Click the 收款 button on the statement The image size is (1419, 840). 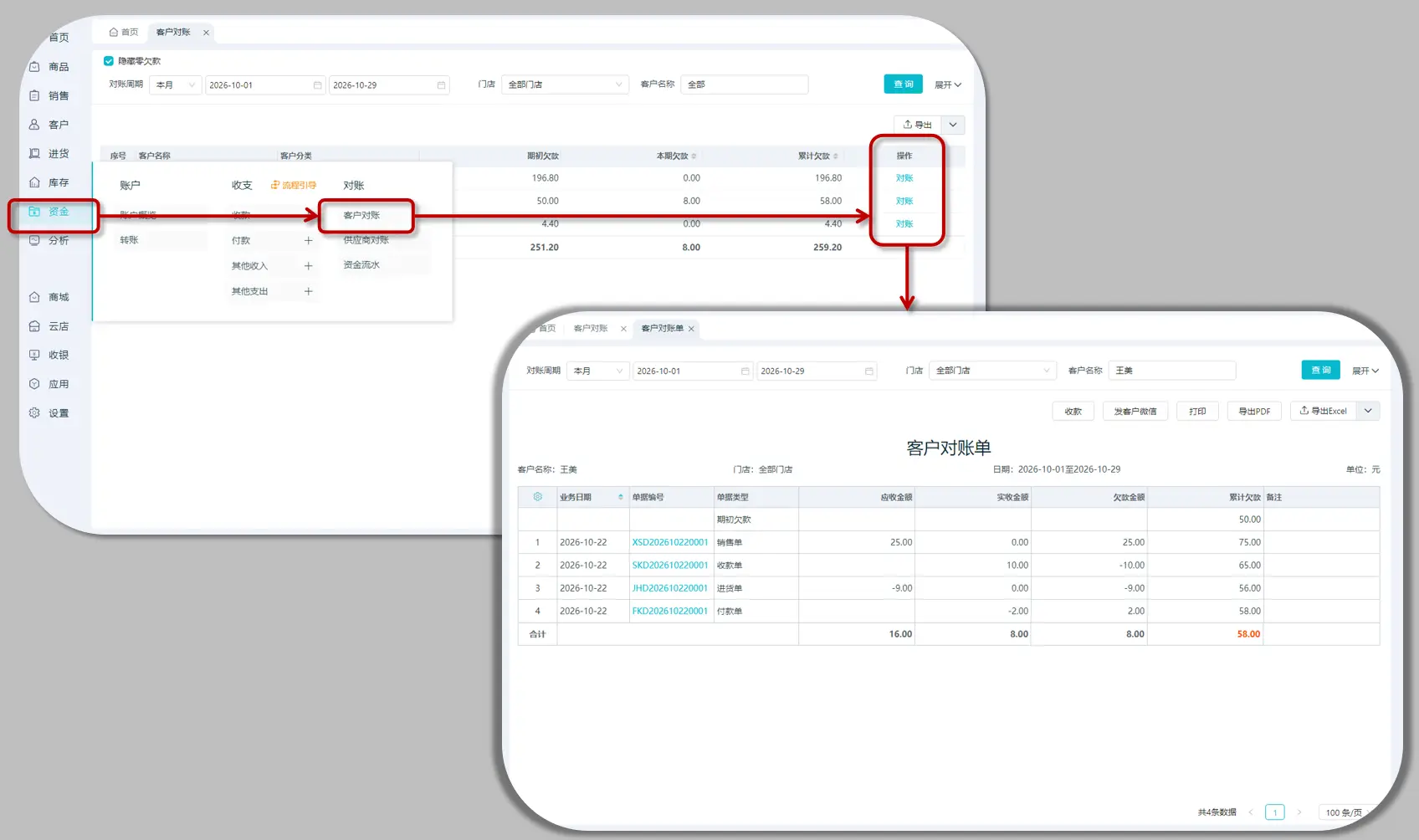tap(1073, 411)
